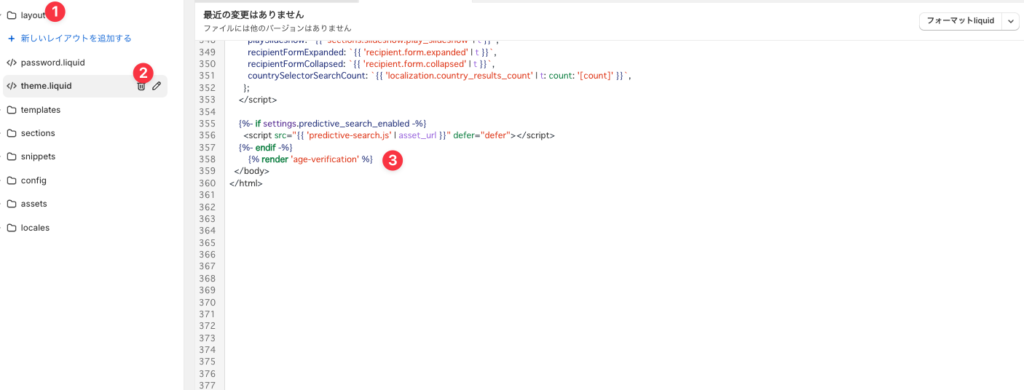The height and width of the screenshot is (390, 1024).
Task: Open password.liquid file
Action: (53, 63)
